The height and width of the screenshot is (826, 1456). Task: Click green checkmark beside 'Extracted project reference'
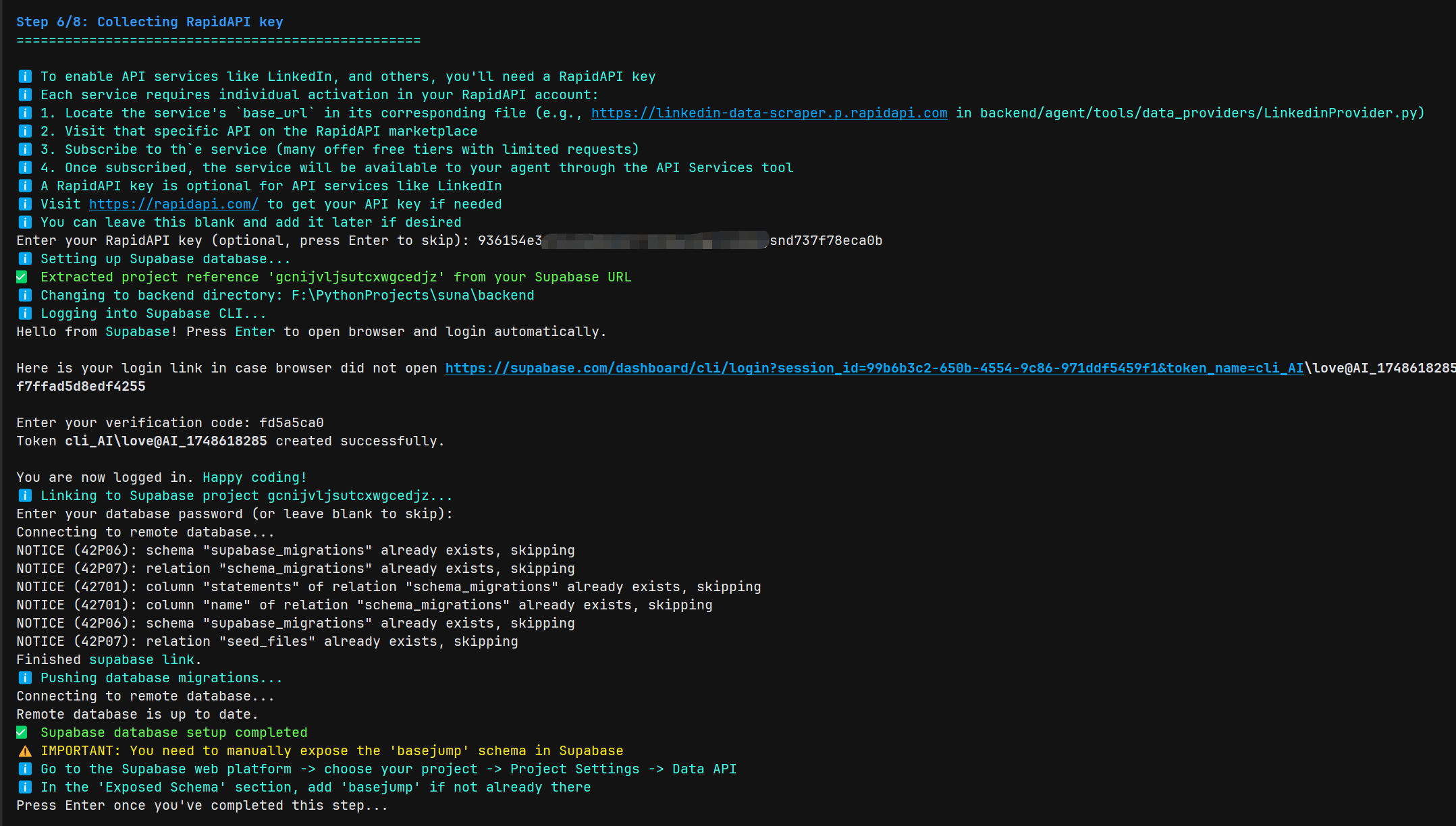(22, 277)
